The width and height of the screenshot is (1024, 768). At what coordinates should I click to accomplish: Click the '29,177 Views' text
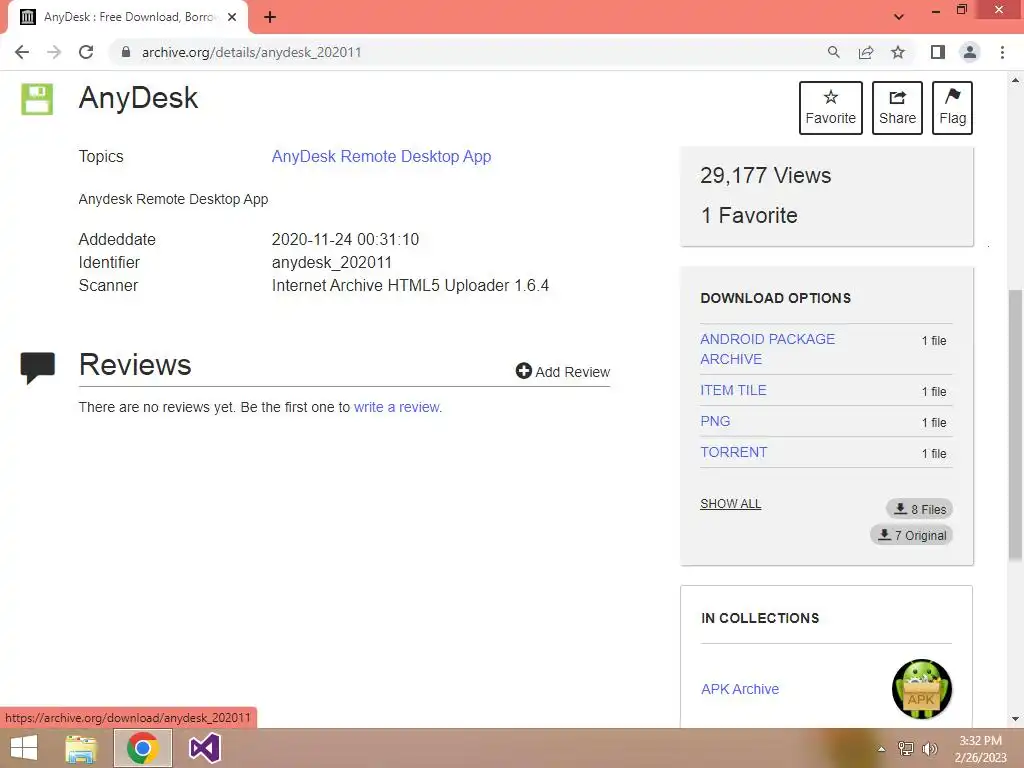point(765,176)
